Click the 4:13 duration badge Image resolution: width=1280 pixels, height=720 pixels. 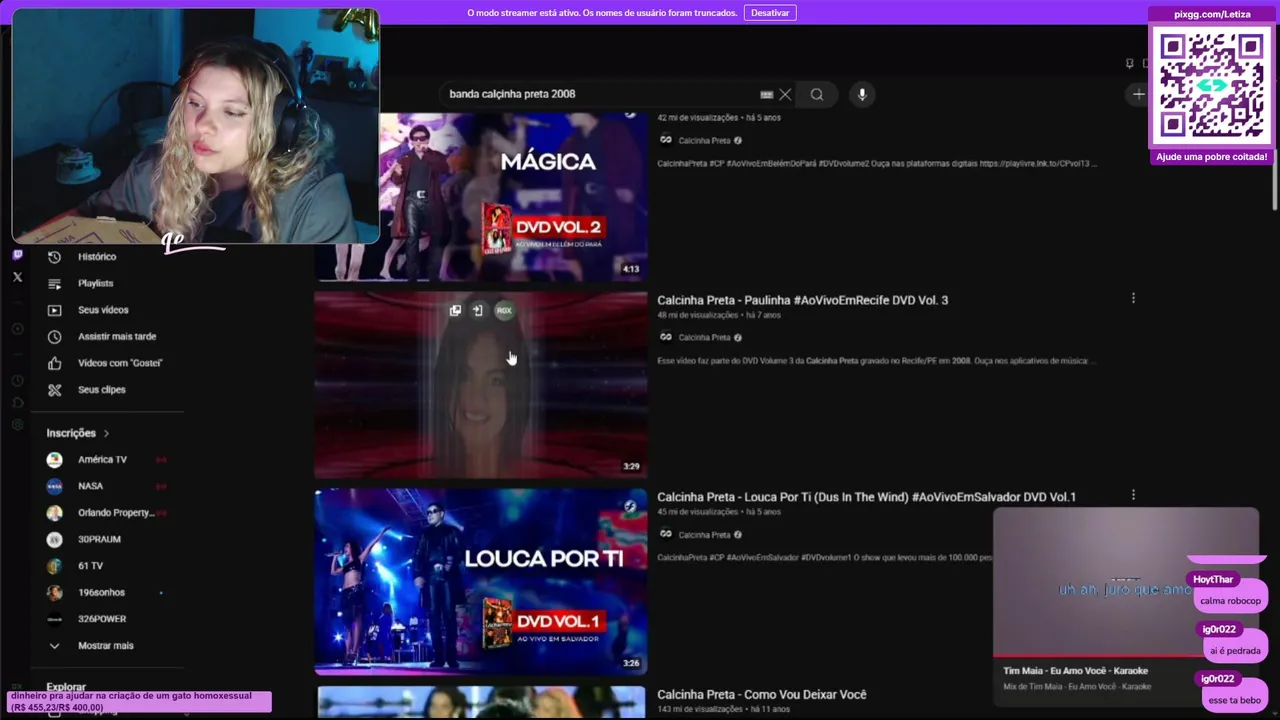(631, 269)
